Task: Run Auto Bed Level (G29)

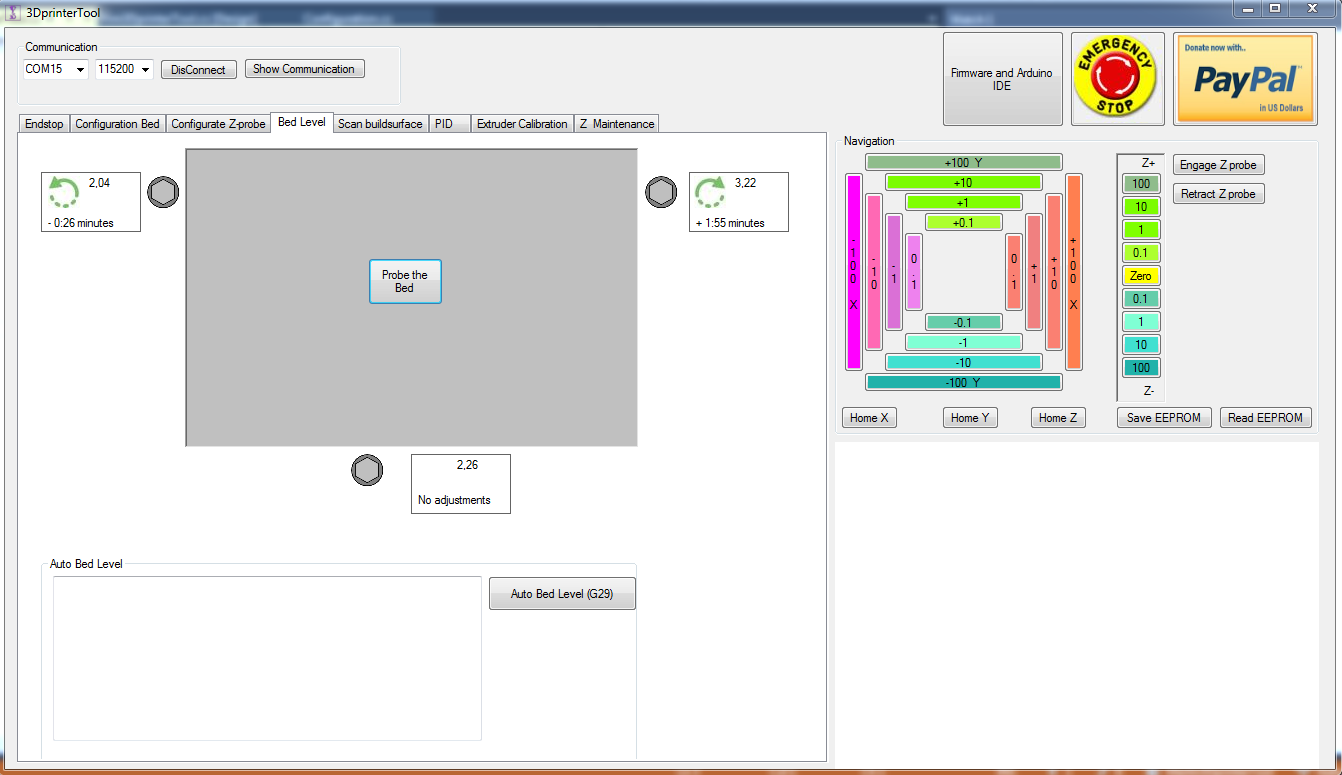Action: coord(562,593)
